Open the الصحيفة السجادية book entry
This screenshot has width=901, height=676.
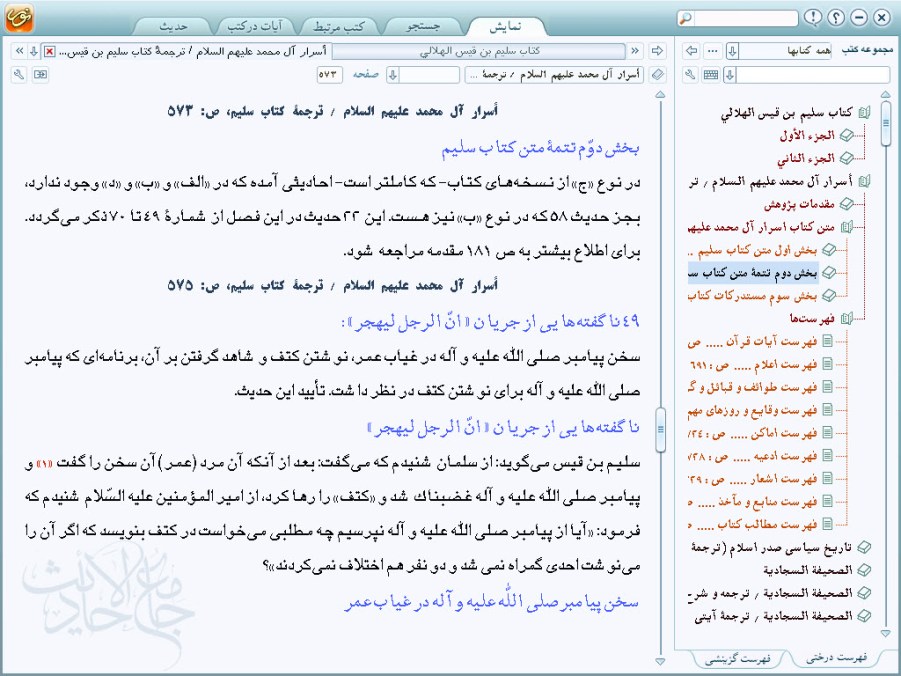[x=808, y=571]
